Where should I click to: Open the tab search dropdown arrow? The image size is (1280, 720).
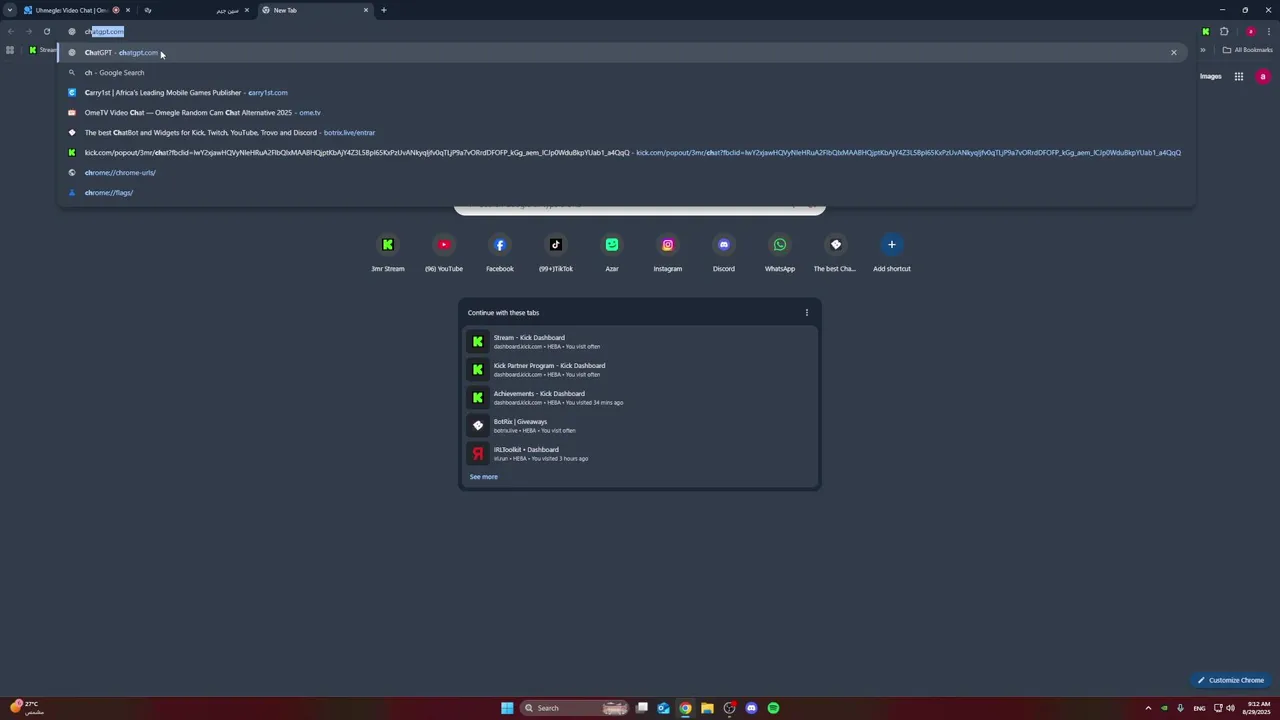(x=10, y=10)
